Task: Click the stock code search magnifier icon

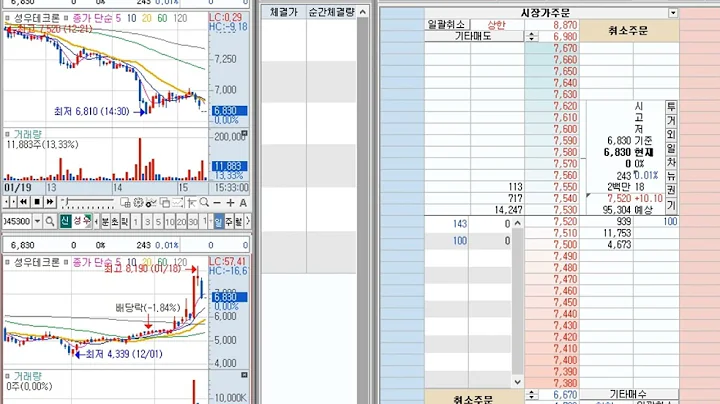Action: pyautogui.click(x=50, y=221)
